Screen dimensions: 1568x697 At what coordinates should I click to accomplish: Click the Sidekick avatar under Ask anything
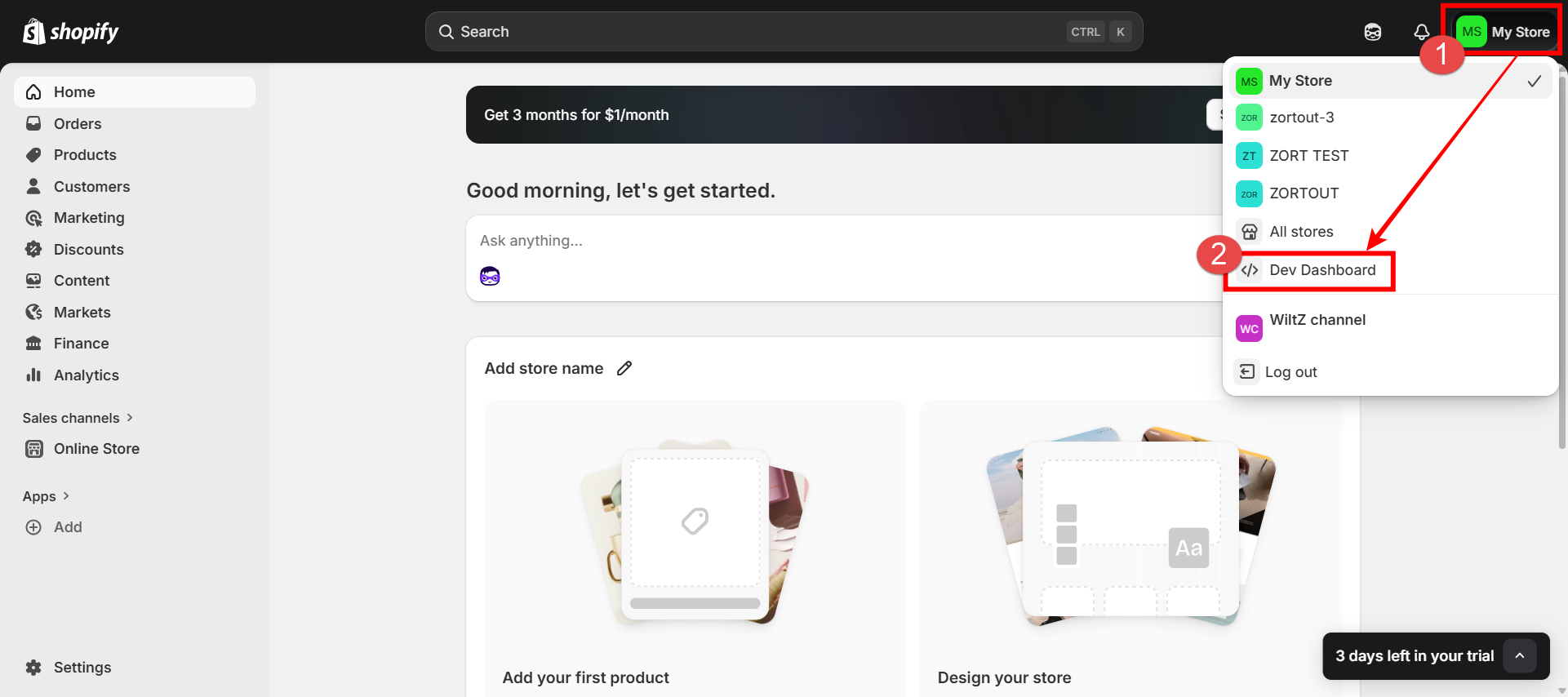tap(490, 277)
